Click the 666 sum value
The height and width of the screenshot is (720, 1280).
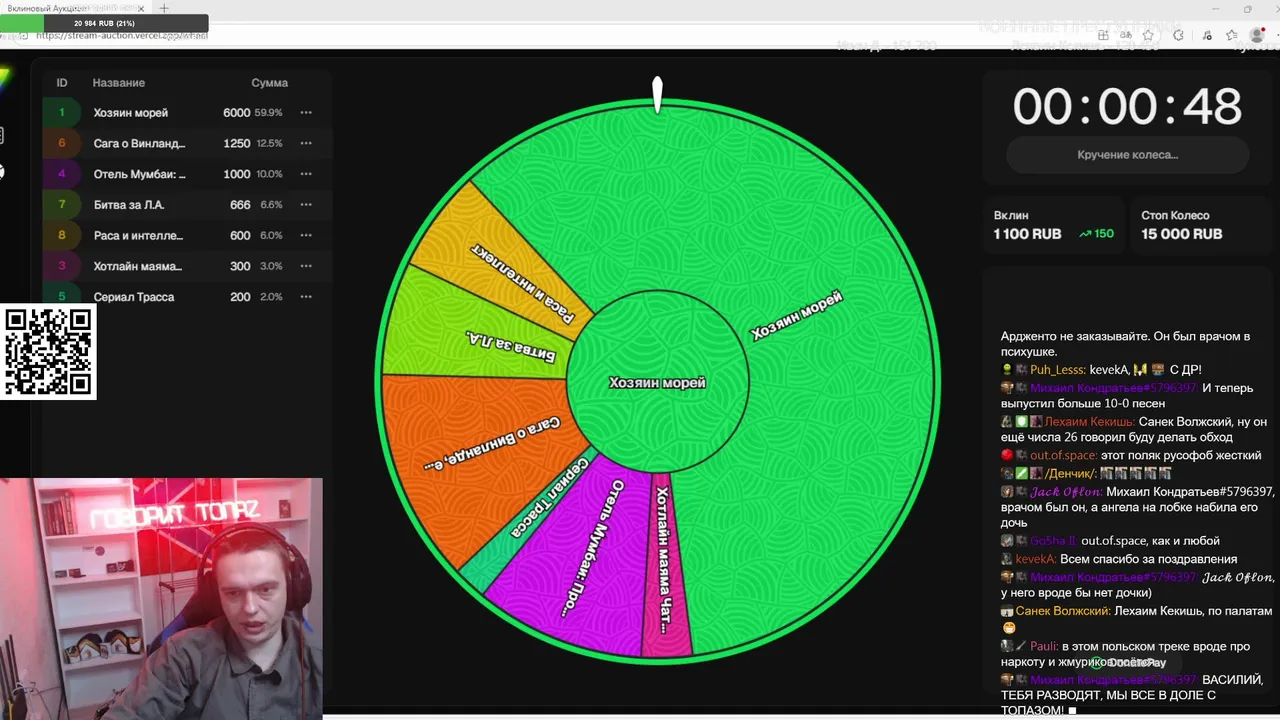coord(240,205)
